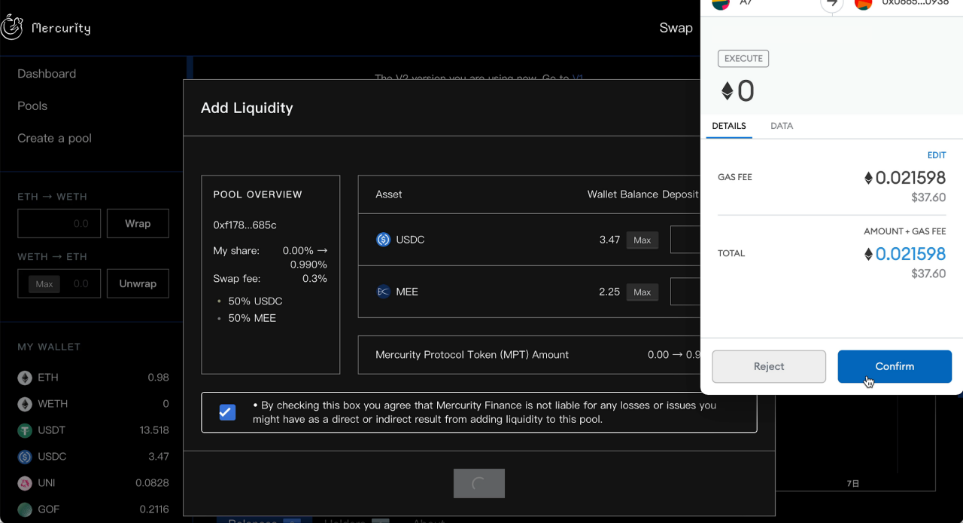
Task: Click the ETH to WETH amount input
Action: [59, 223]
